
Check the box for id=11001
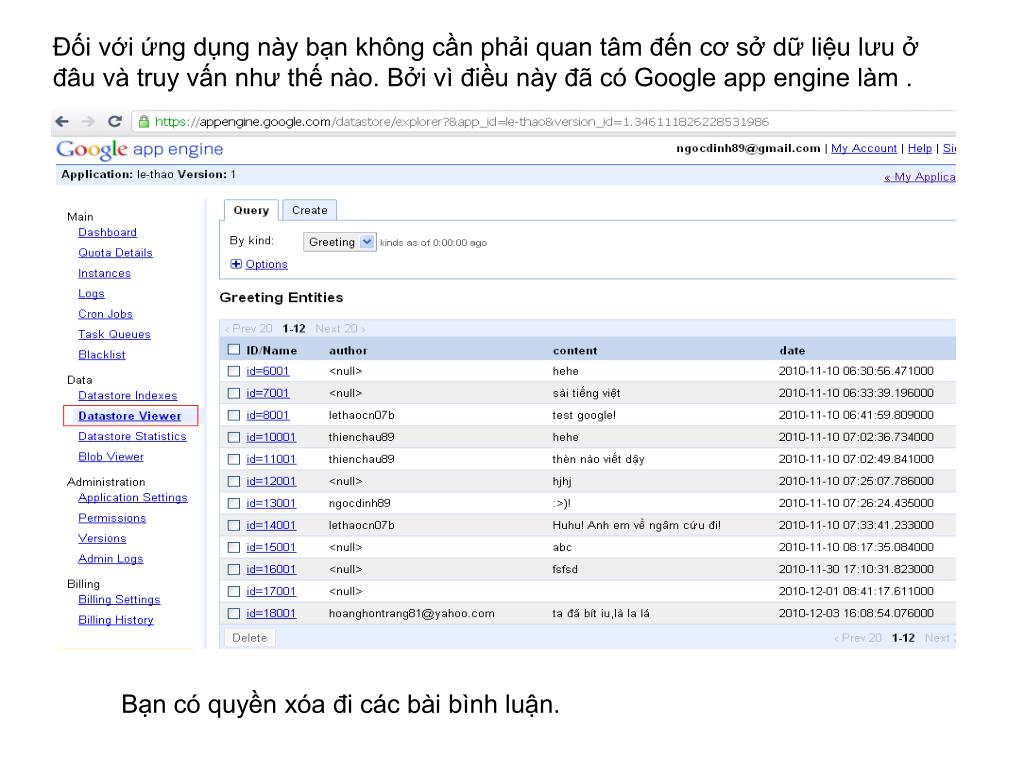click(x=234, y=460)
